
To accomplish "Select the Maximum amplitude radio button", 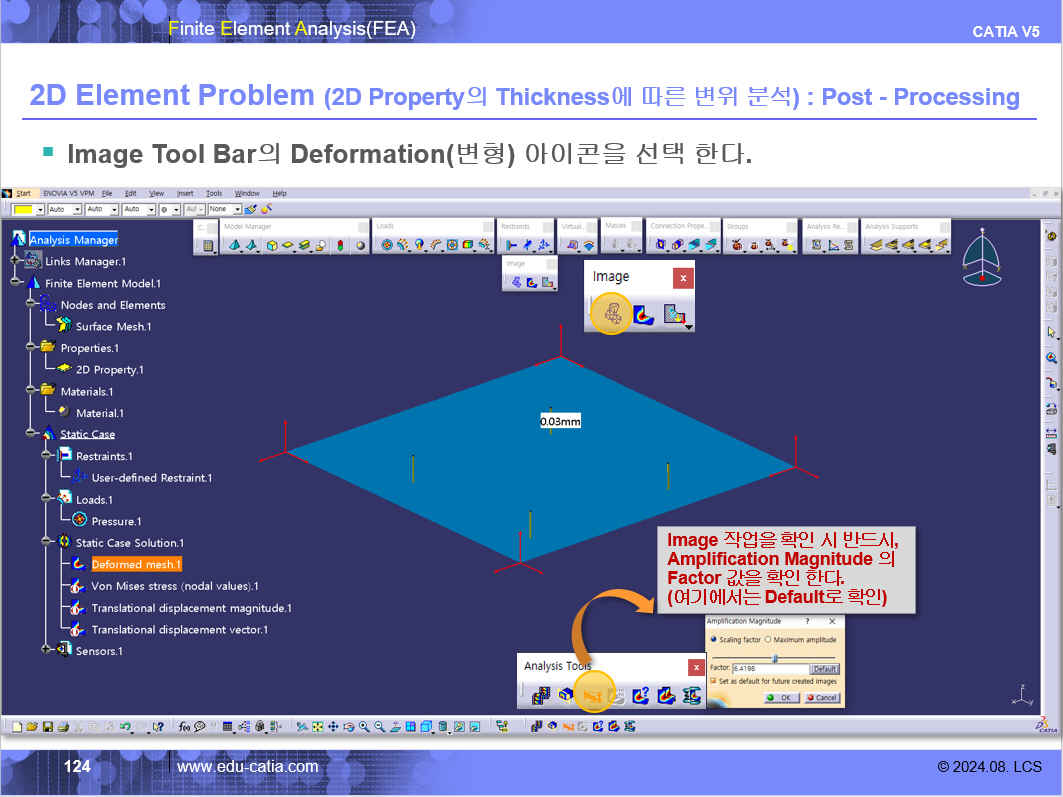I will 768,640.
